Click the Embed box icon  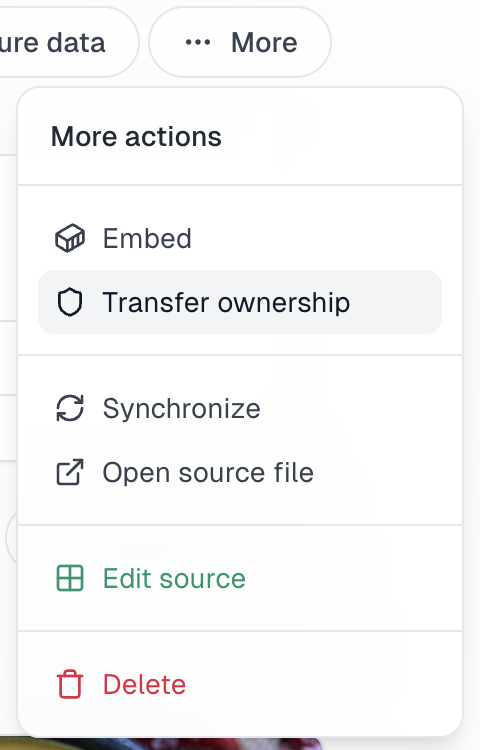(70, 238)
